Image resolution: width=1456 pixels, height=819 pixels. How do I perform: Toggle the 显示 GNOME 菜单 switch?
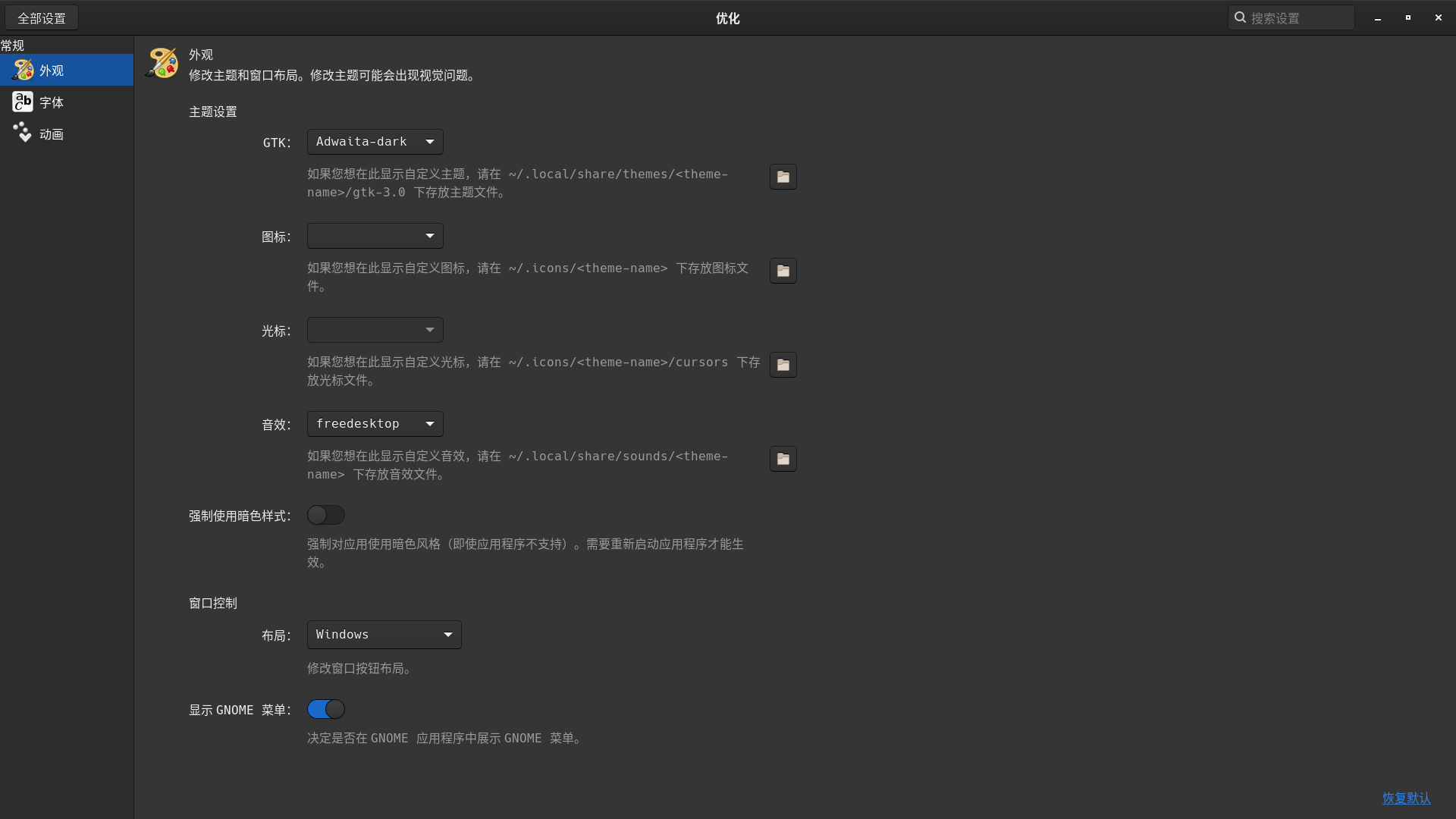point(326,709)
